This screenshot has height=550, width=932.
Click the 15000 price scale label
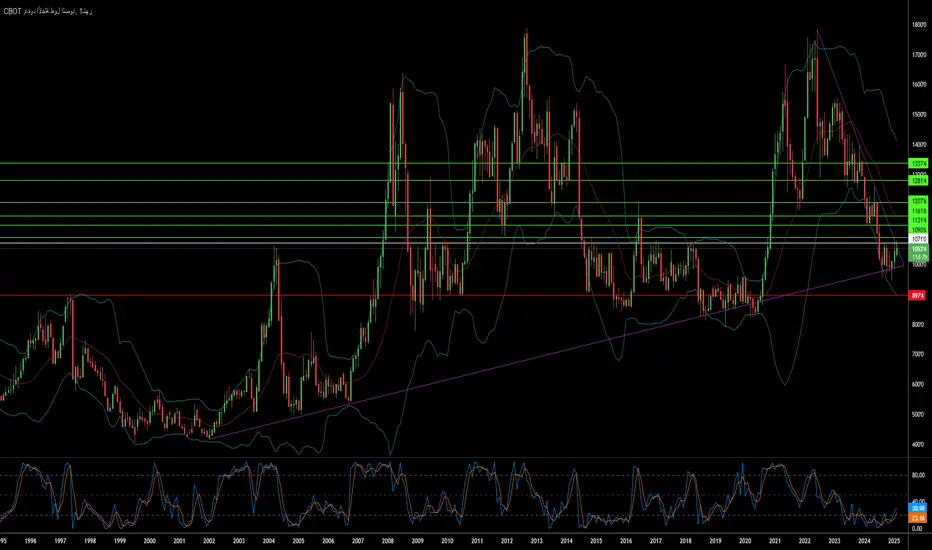919,114
